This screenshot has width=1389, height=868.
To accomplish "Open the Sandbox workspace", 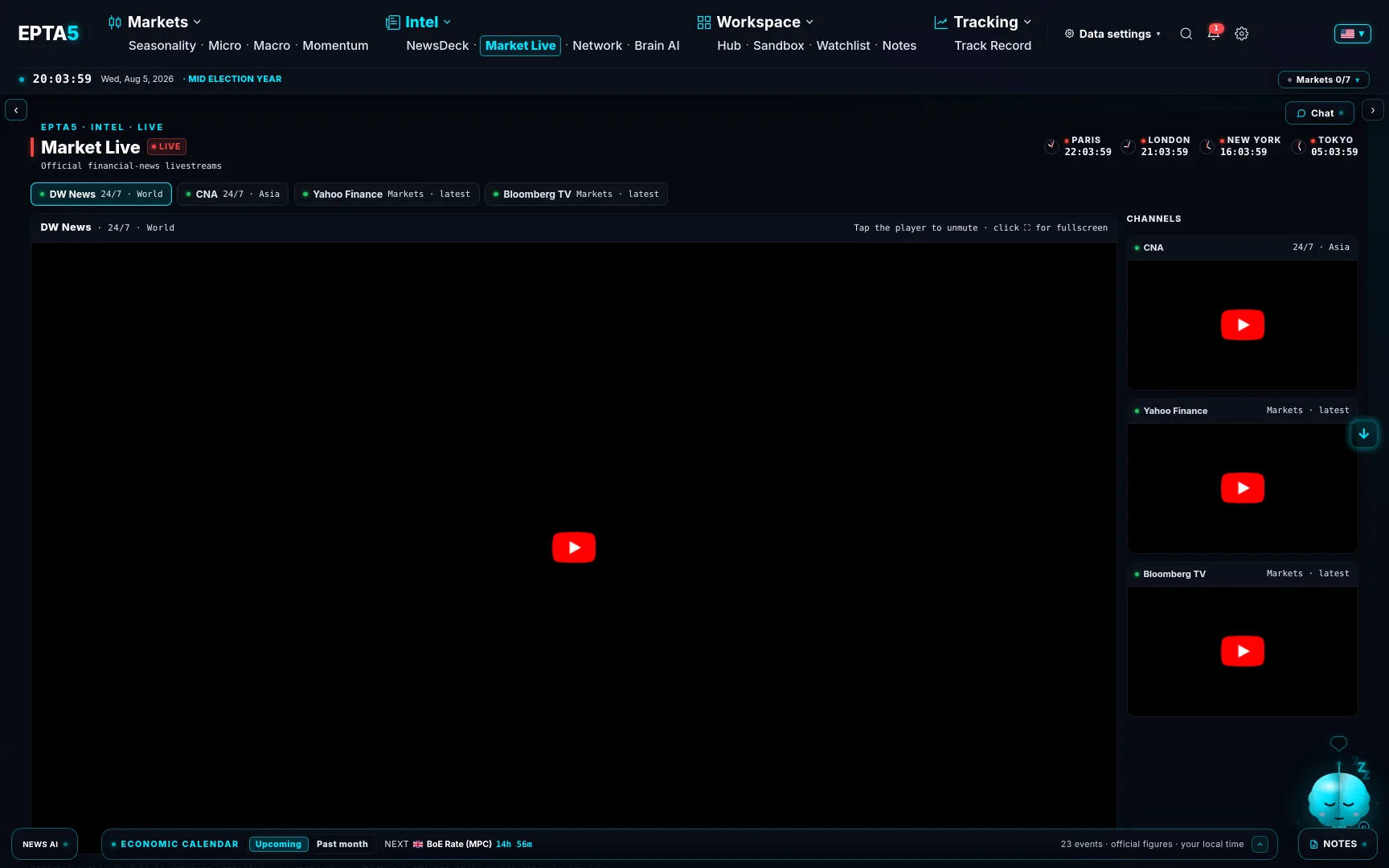I will click(x=779, y=46).
